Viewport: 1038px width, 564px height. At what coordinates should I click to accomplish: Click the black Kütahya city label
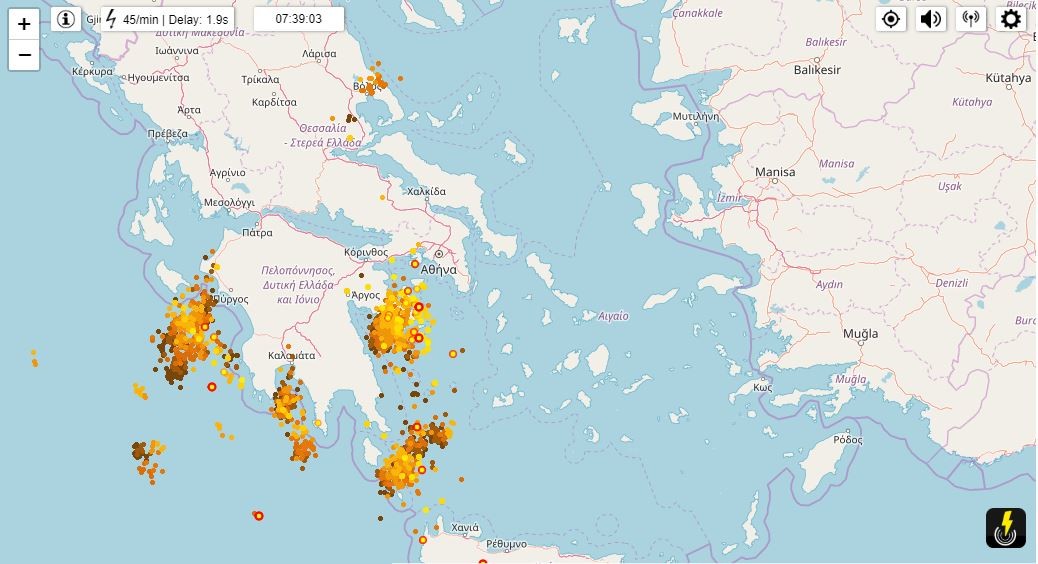click(x=1008, y=78)
